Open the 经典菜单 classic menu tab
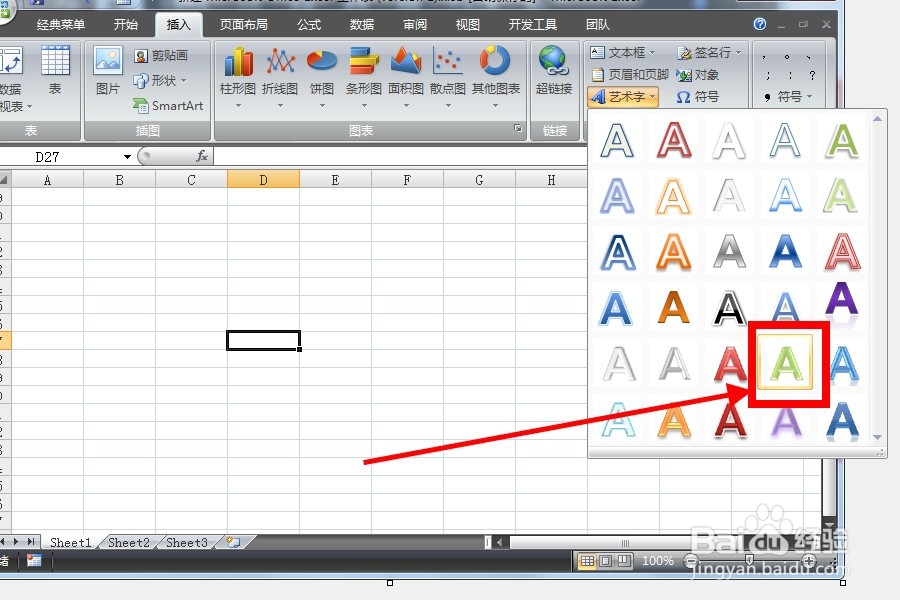Viewport: 900px width, 600px height. pyautogui.click(x=60, y=25)
